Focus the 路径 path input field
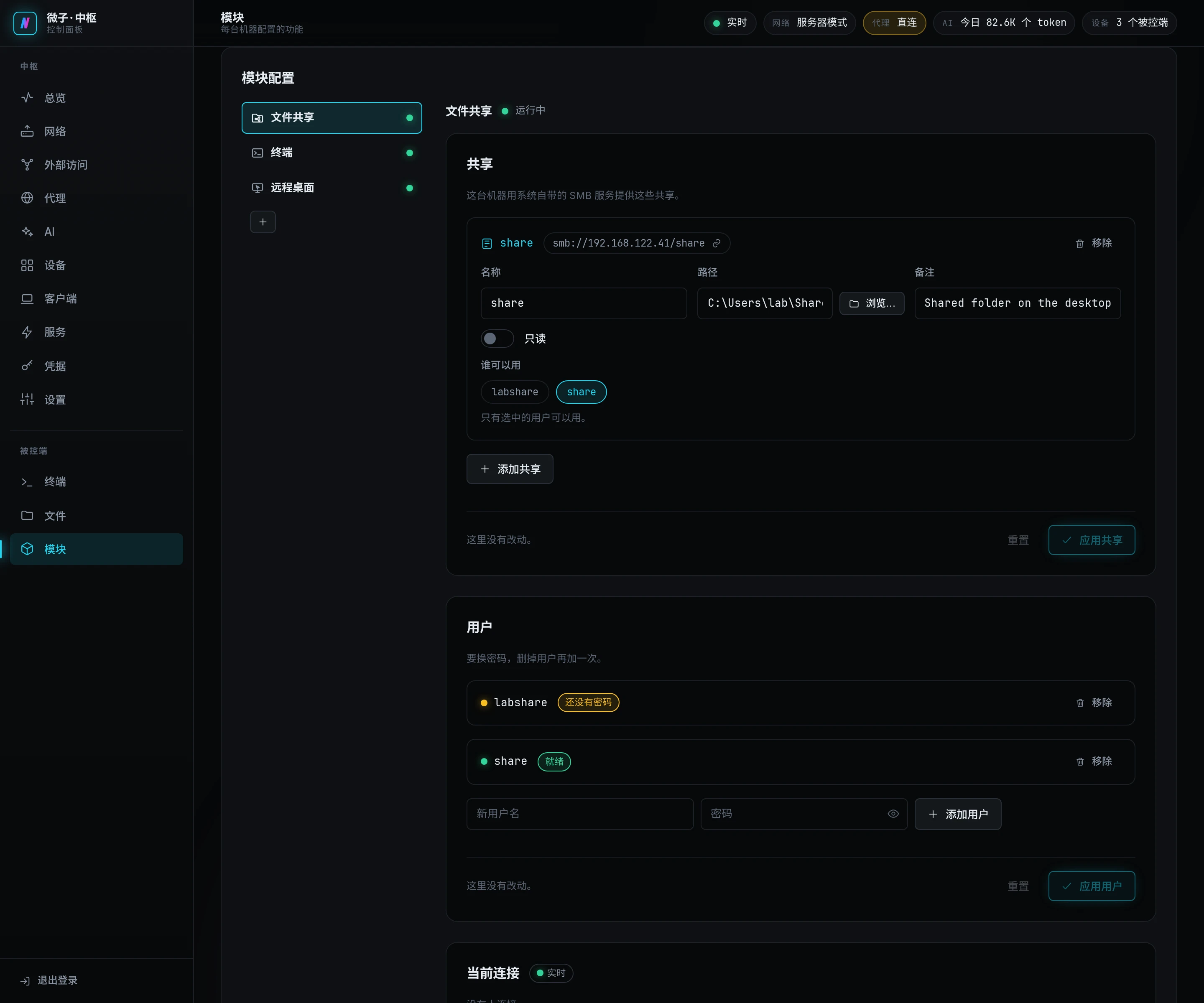Screen dimensions: 1204x1003 765,303
